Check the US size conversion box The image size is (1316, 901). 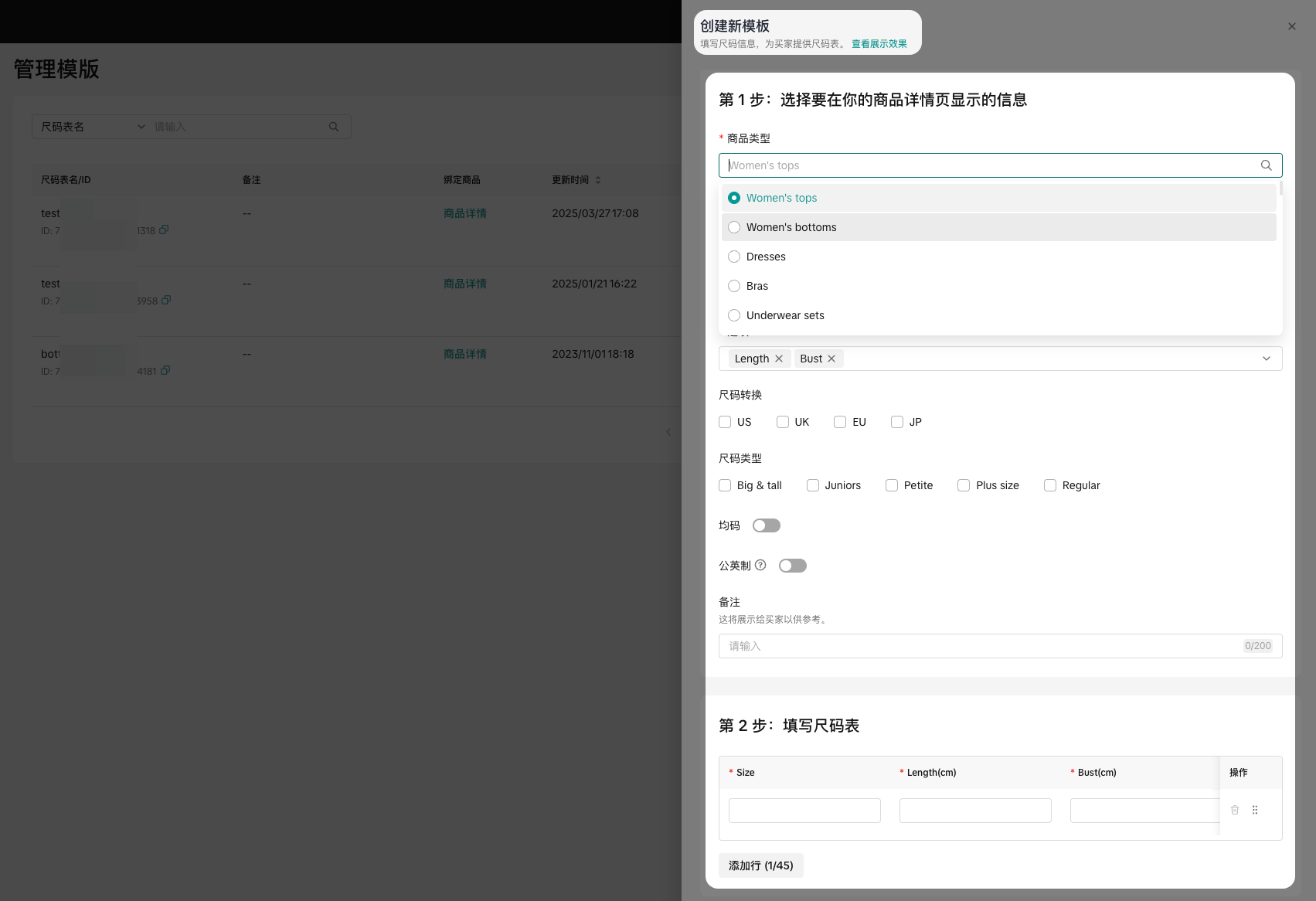725,422
